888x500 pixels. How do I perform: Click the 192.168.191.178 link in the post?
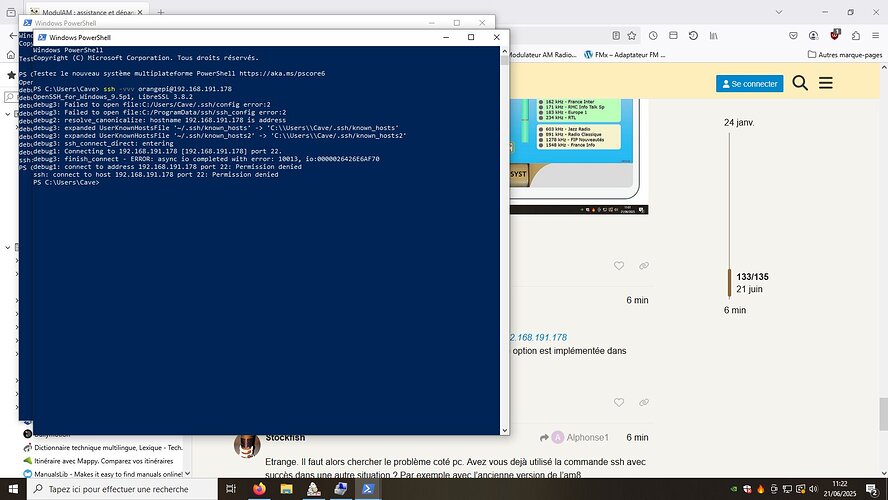pos(538,337)
